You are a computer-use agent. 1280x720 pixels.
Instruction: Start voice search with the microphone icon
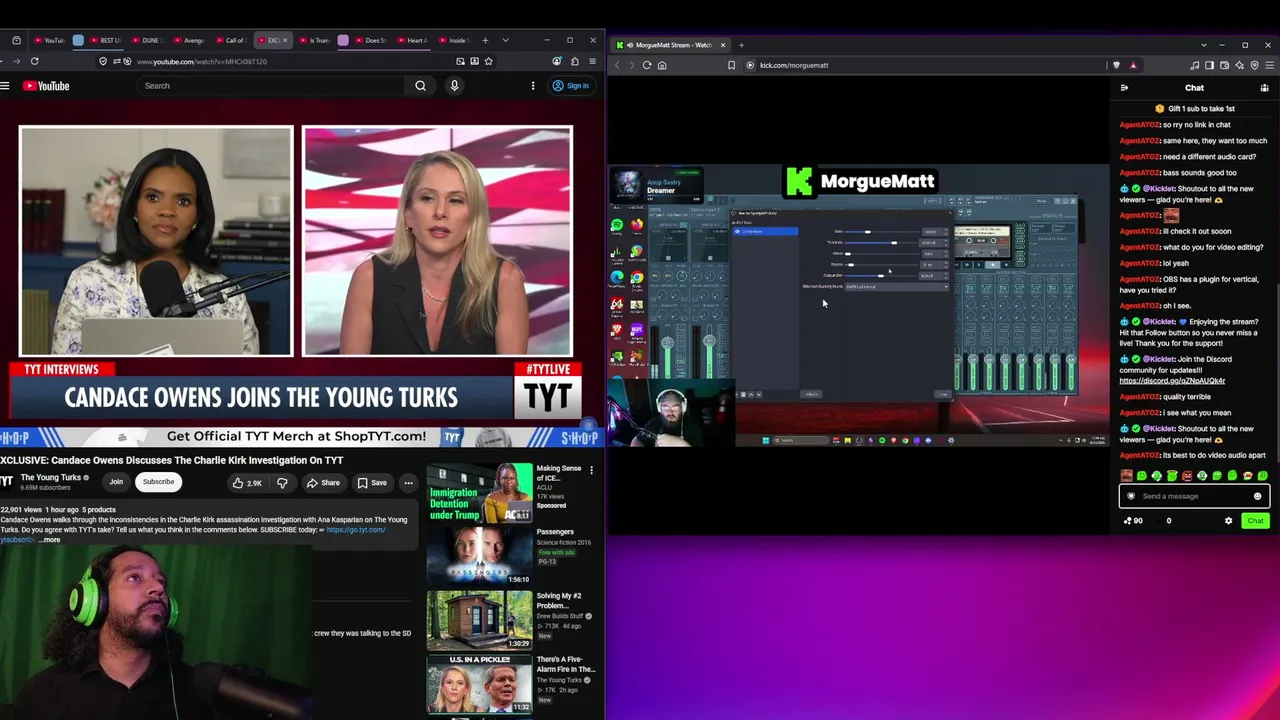pos(454,86)
